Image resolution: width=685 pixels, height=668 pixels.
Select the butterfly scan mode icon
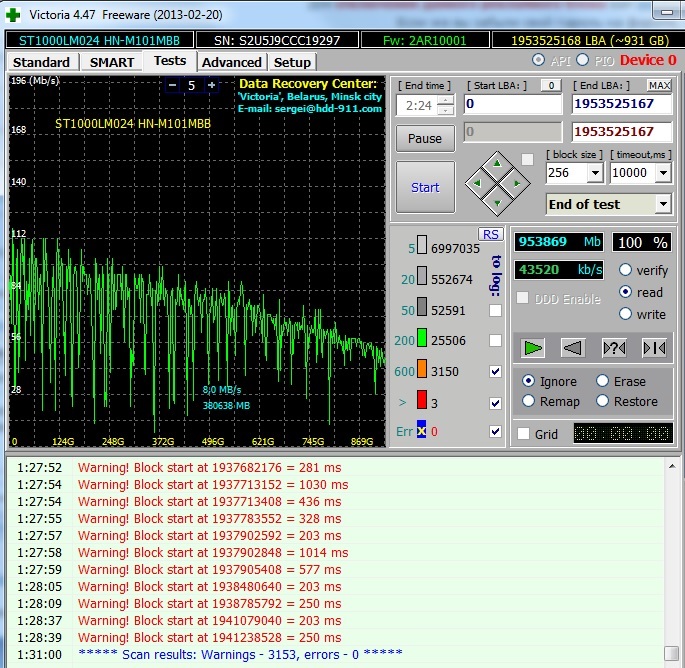tap(653, 347)
